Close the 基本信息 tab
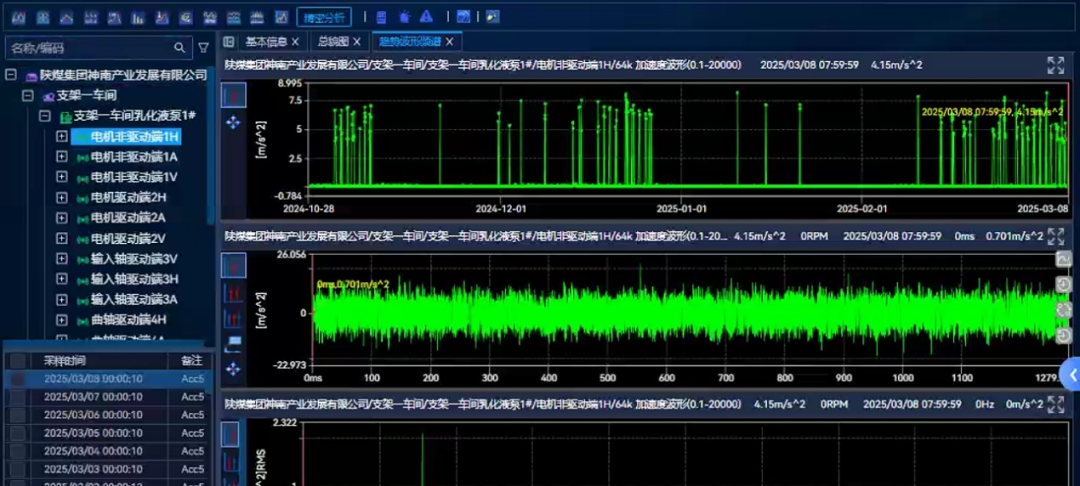Viewport: 1080px width, 486px height. 295,42
